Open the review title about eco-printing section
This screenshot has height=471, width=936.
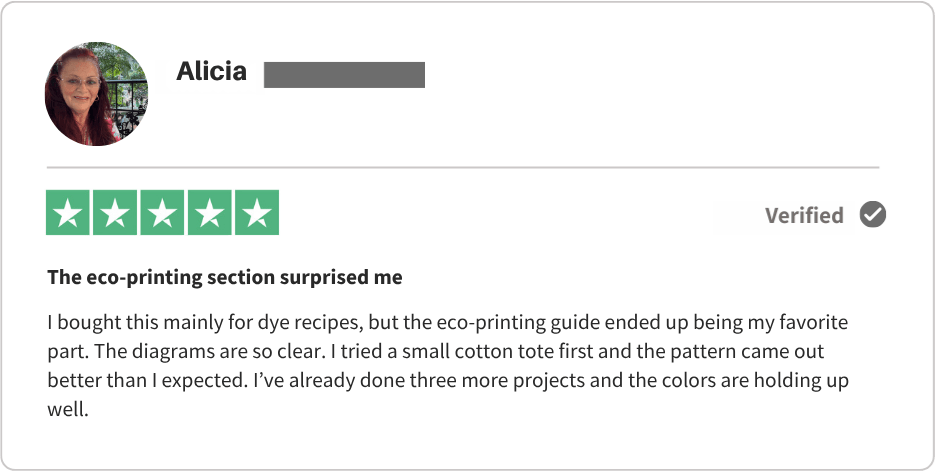(224, 278)
